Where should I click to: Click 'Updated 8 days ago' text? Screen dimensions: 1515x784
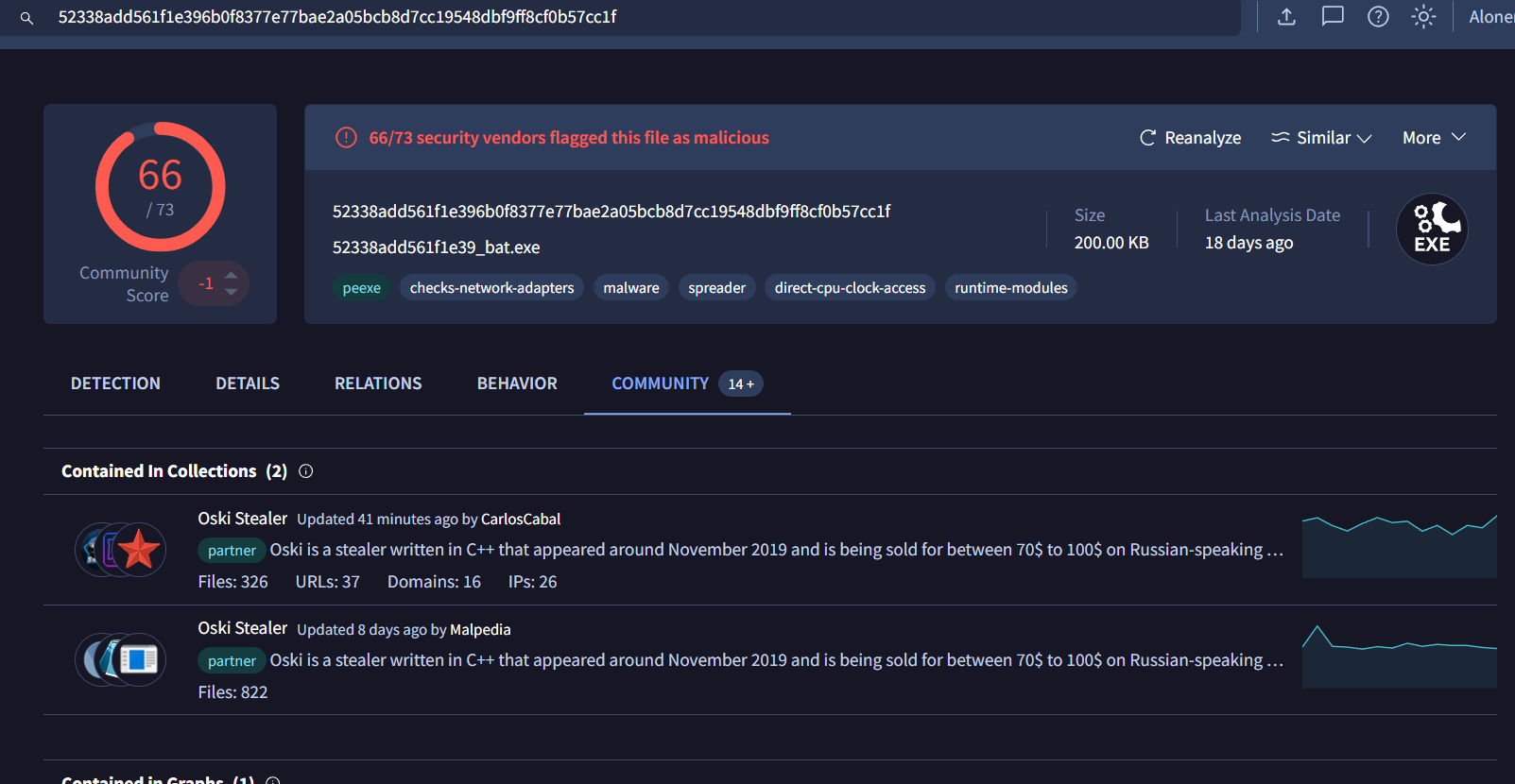[362, 630]
